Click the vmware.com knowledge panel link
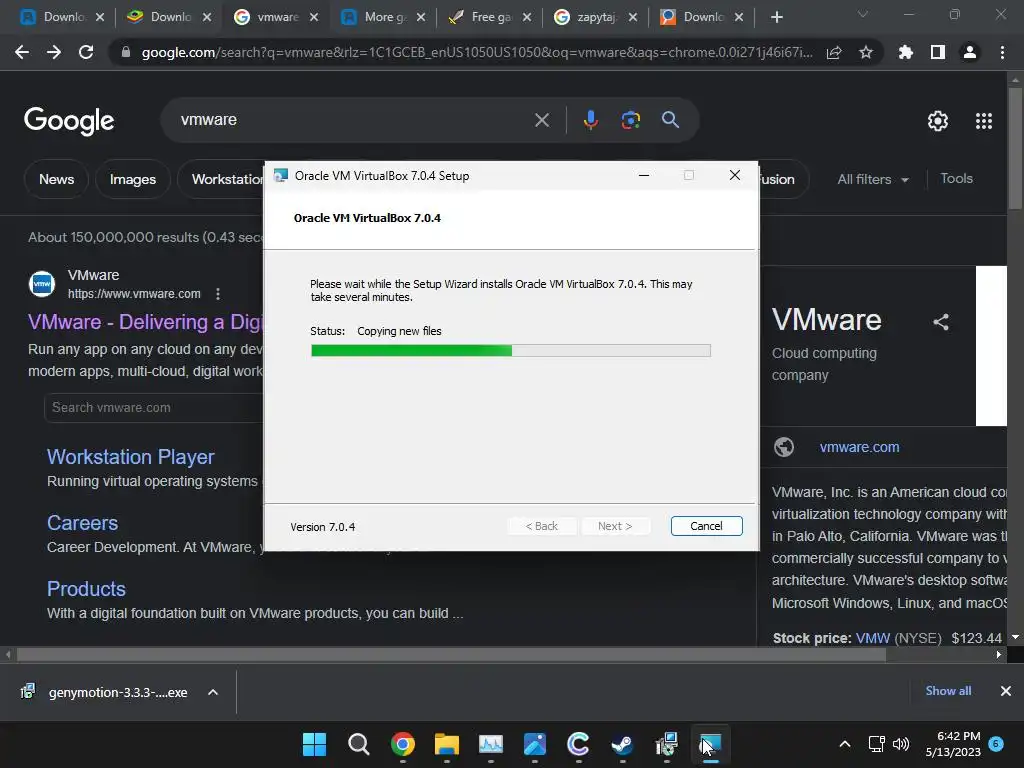The height and width of the screenshot is (768, 1024). click(859, 447)
